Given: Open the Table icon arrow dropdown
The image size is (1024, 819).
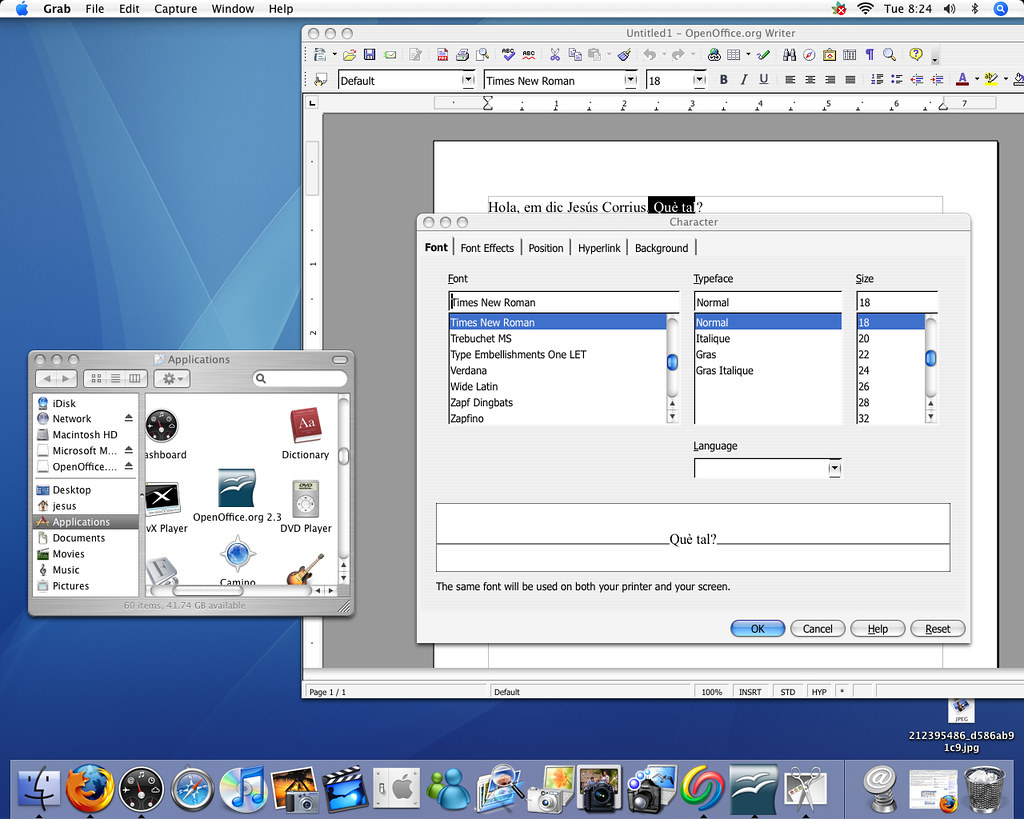Looking at the screenshot, I should [748, 55].
